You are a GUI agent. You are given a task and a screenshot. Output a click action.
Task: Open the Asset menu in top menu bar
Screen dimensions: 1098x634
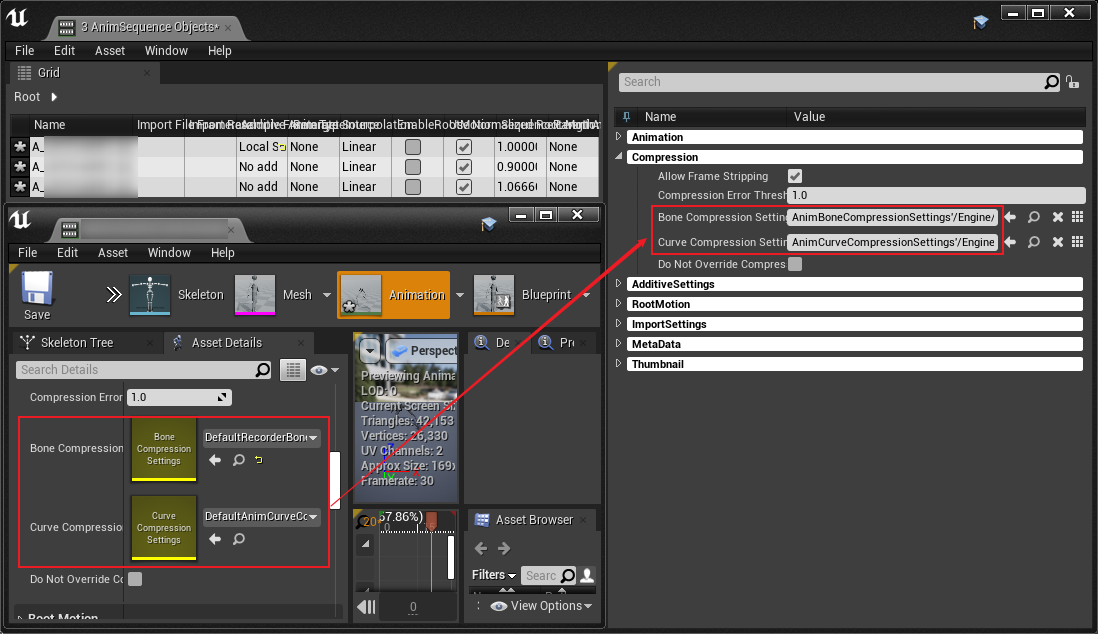[x=110, y=50]
